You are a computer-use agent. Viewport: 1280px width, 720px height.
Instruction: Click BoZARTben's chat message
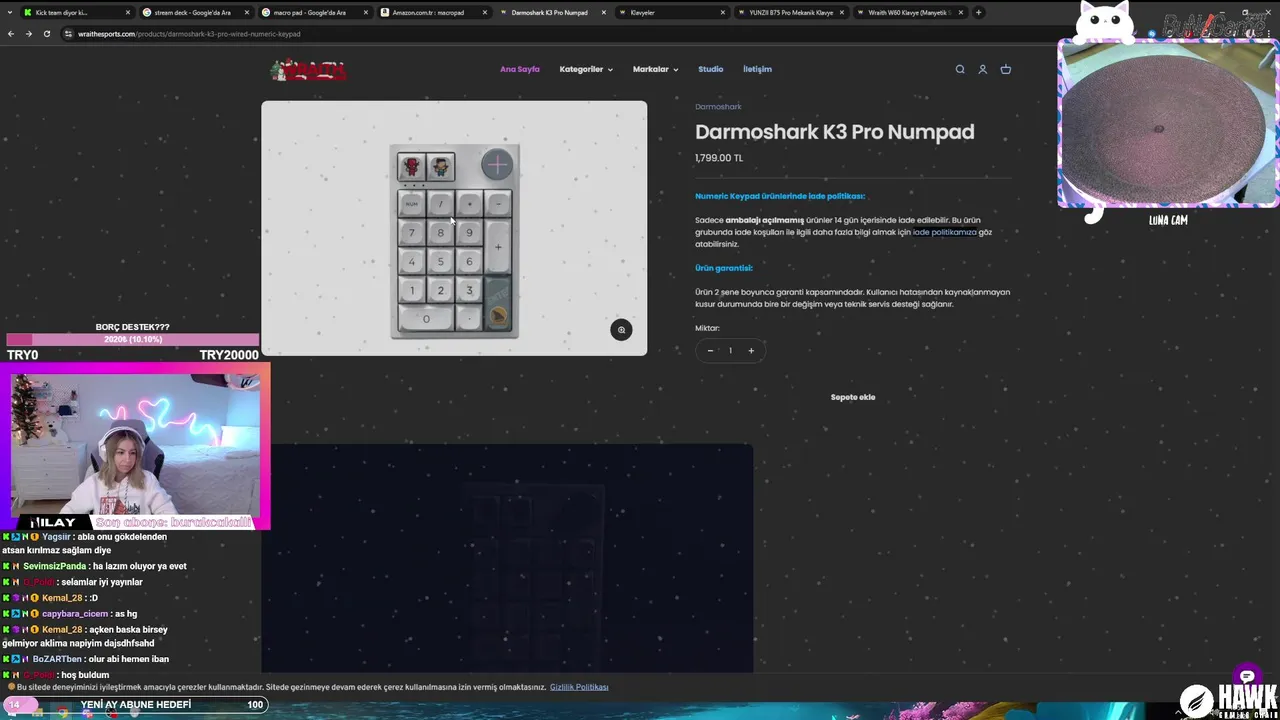coord(86,659)
